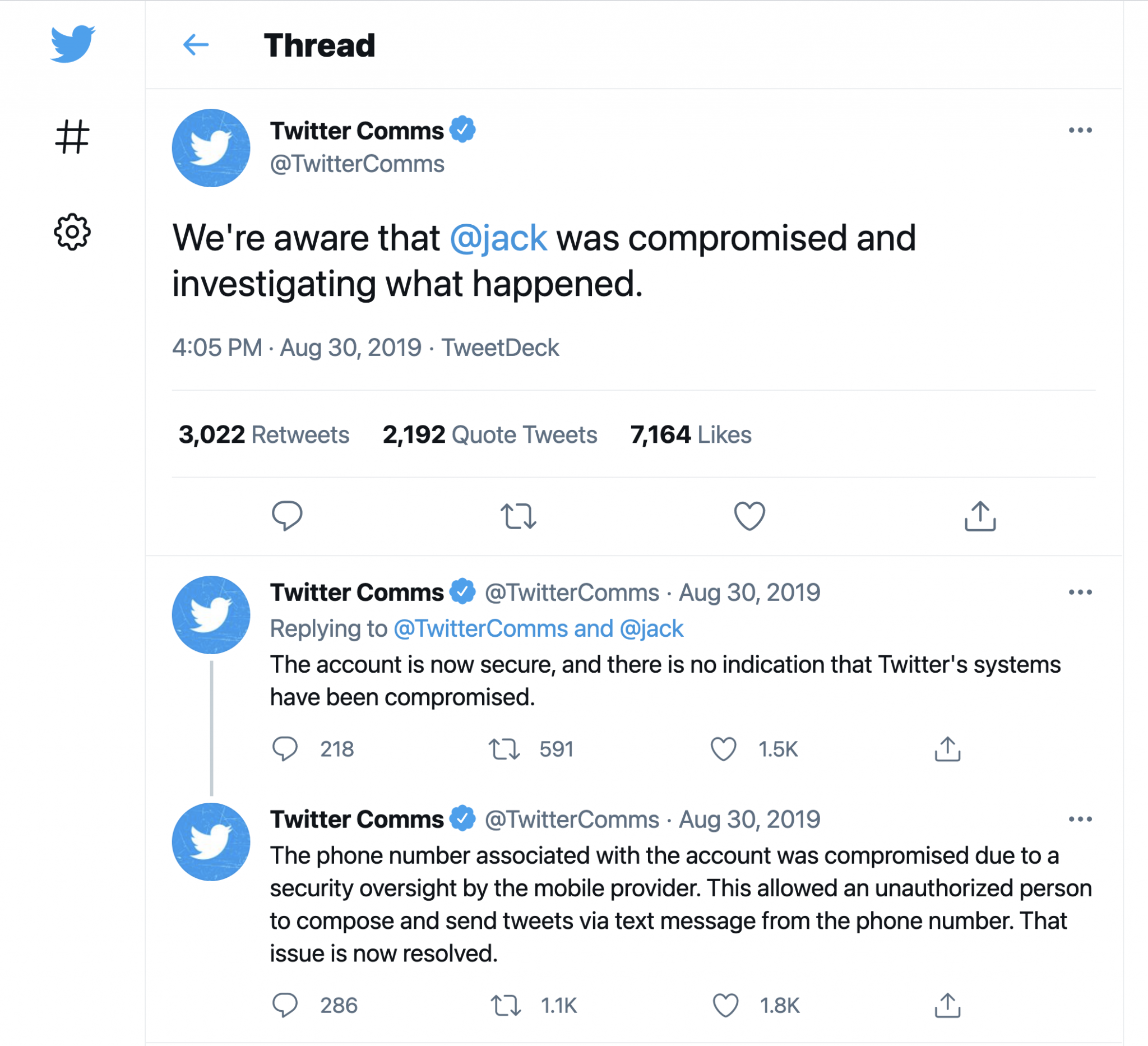Open Settings gear in the sidebar
Image resolution: width=1148 pixels, height=1046 pixels.
72,232
